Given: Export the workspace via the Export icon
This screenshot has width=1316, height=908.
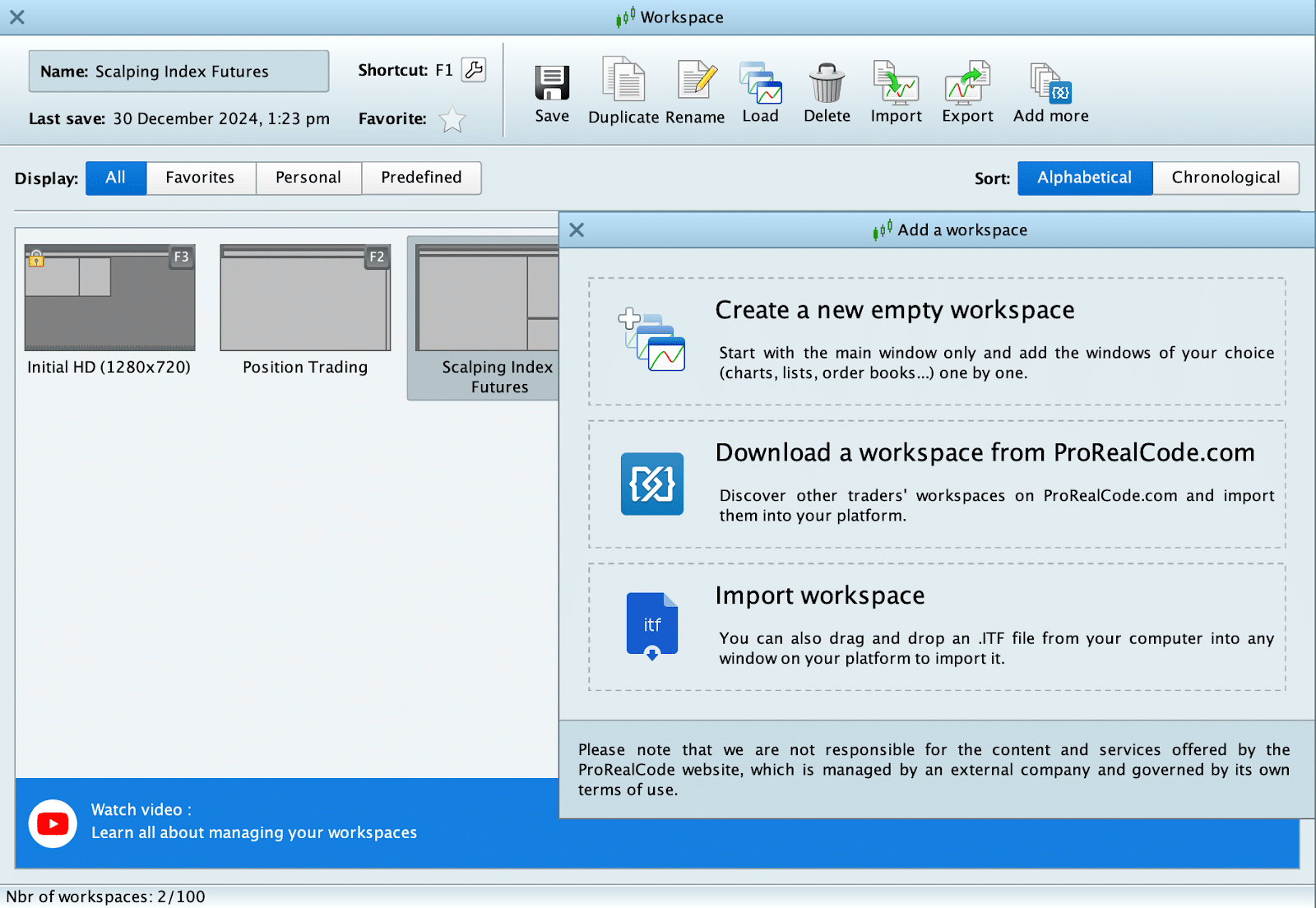Looking at the screenshot, I should (967, 82).
